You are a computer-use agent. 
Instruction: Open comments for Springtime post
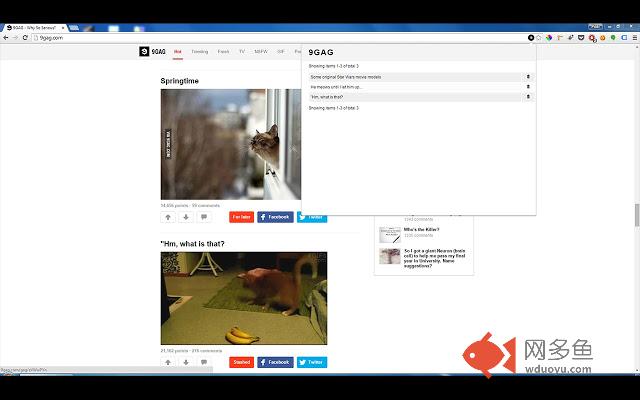point(204,217)
